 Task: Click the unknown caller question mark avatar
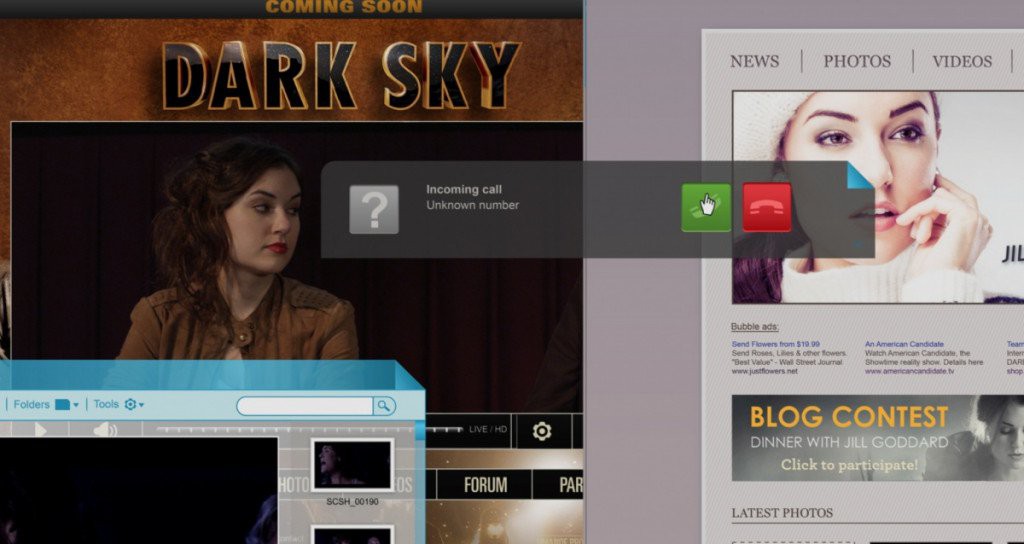(374, 209)
